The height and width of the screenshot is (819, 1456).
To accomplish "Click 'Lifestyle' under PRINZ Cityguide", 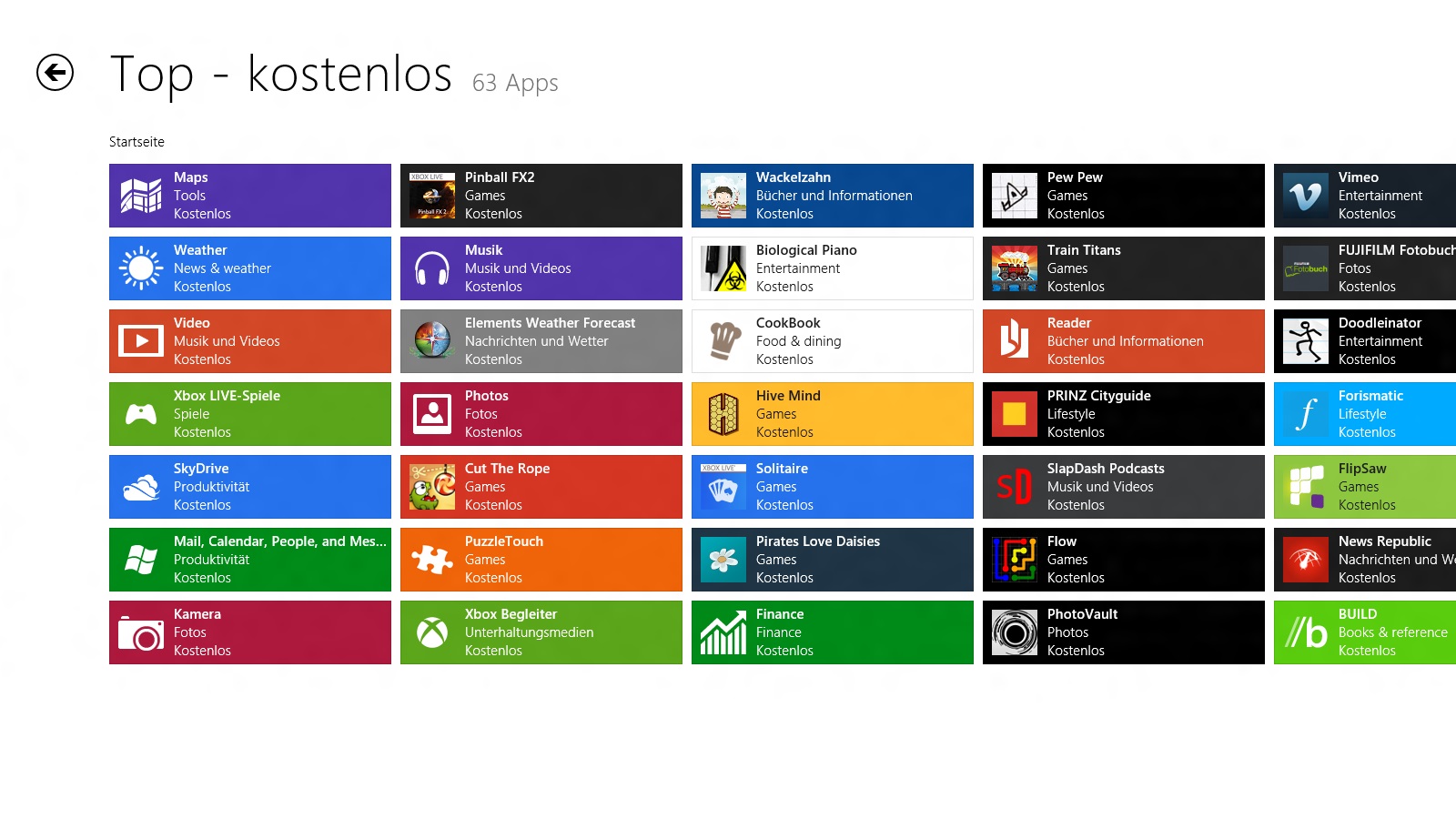I will pos(1071,414).
